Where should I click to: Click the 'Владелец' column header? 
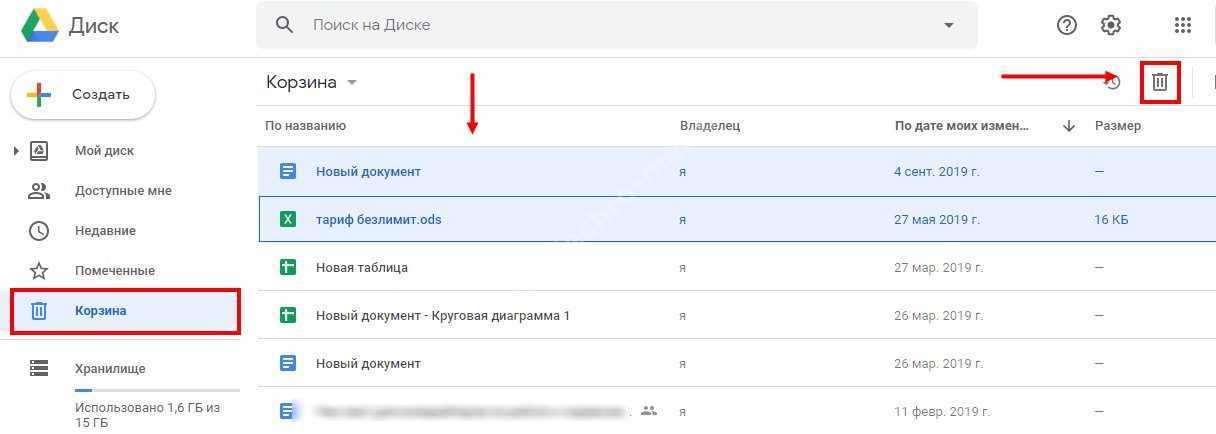click(x=710, y=126)
